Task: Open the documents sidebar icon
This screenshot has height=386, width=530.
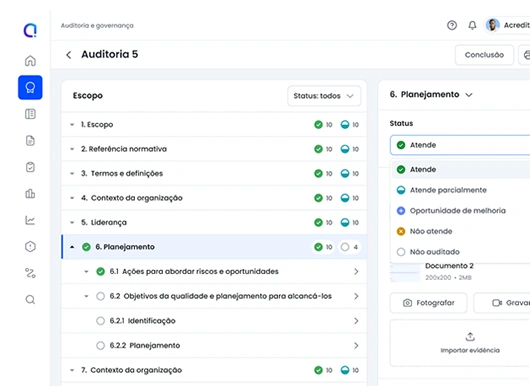Action: pyautogui.click(x=30, y=140)
